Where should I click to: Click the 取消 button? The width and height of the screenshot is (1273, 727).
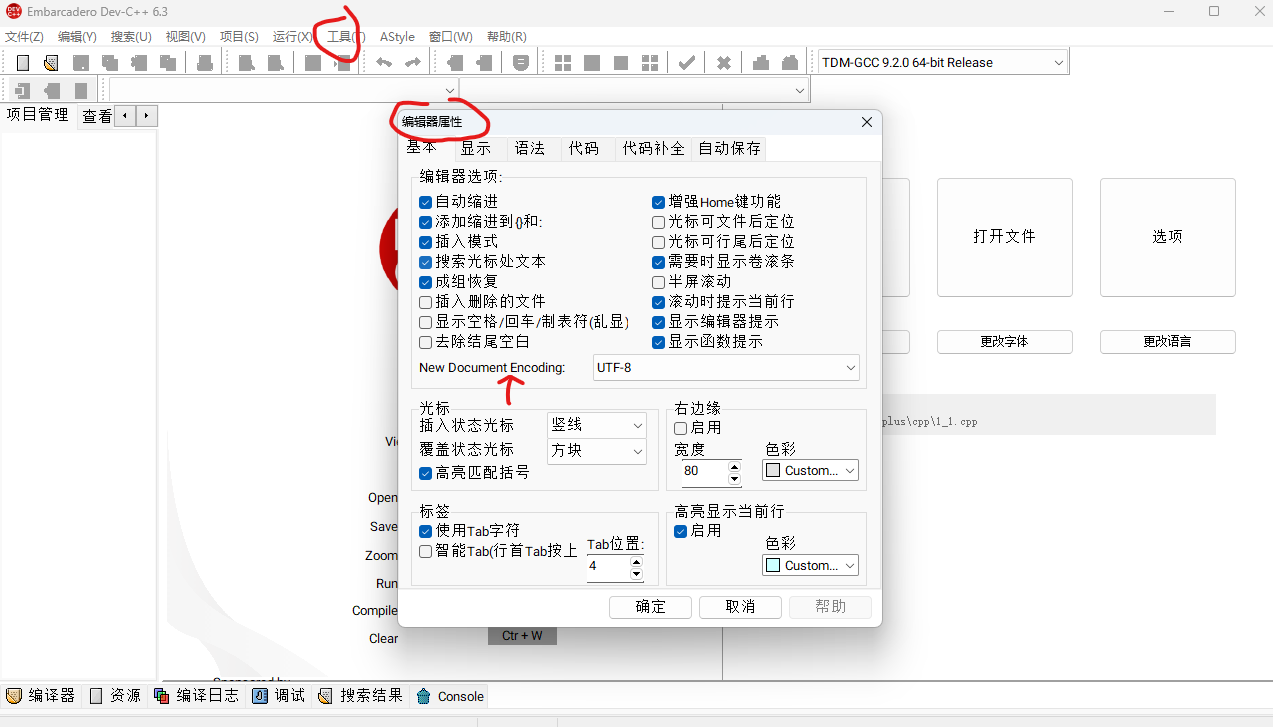(740, 607)
